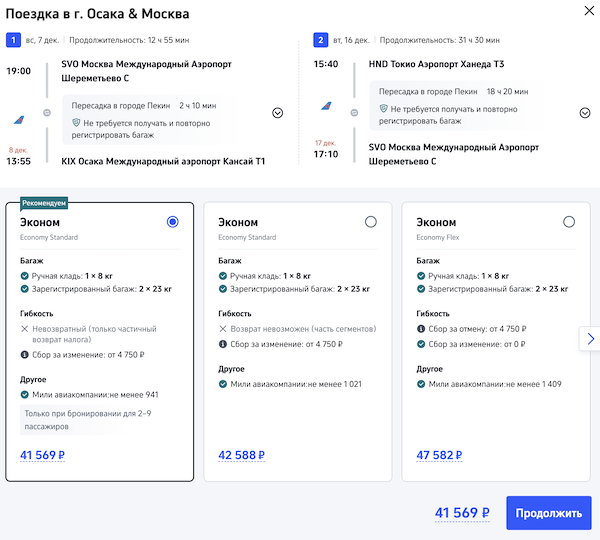
Task: Click the segment 1 number badge
Action: pos(12,40)
